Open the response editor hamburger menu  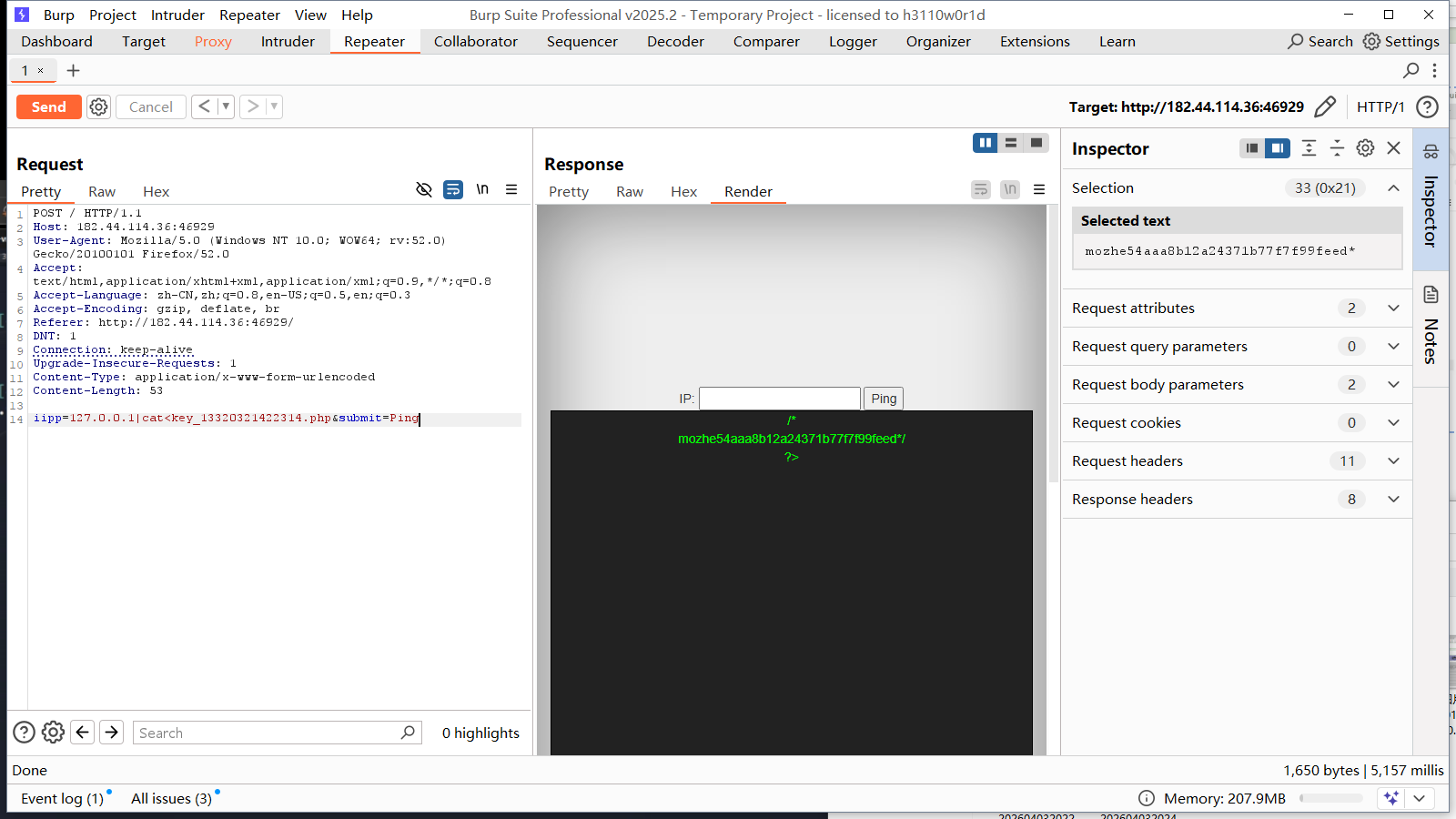1039,189
